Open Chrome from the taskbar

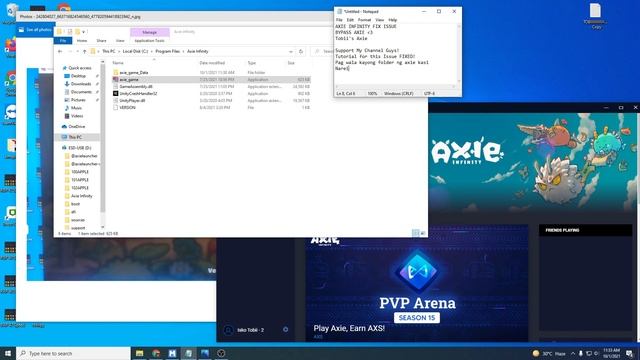[156, 353]
